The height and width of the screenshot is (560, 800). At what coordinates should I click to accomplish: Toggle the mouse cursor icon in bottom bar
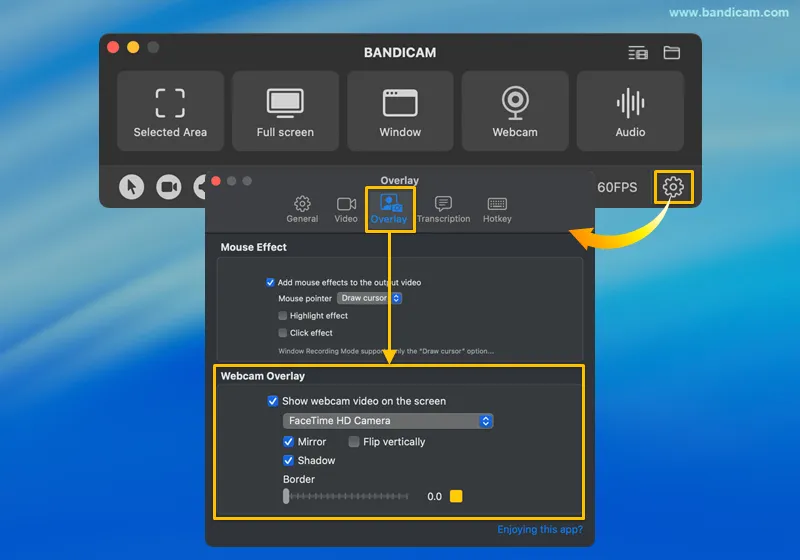pos(132,187)
